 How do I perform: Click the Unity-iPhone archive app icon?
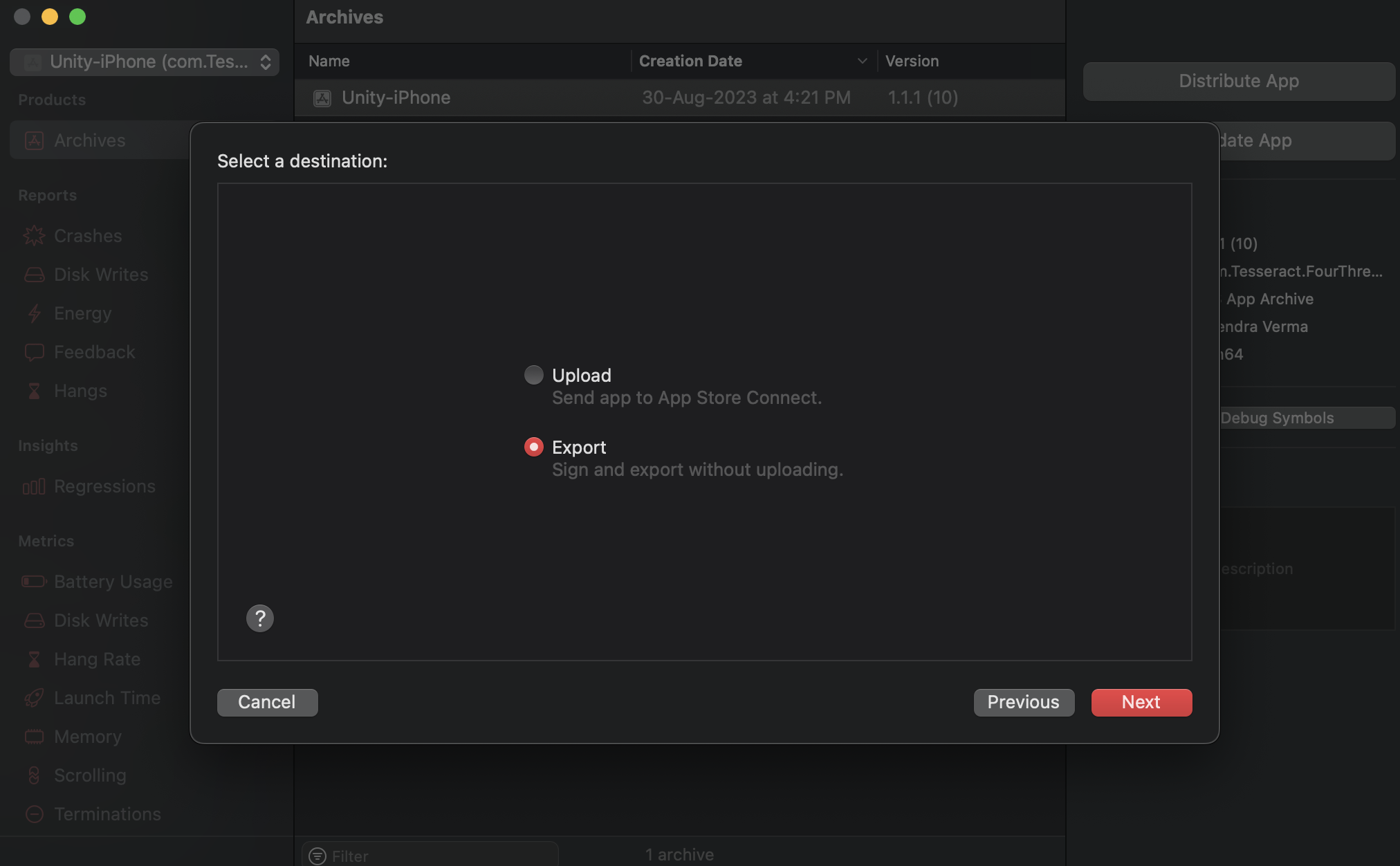(322, 98)
